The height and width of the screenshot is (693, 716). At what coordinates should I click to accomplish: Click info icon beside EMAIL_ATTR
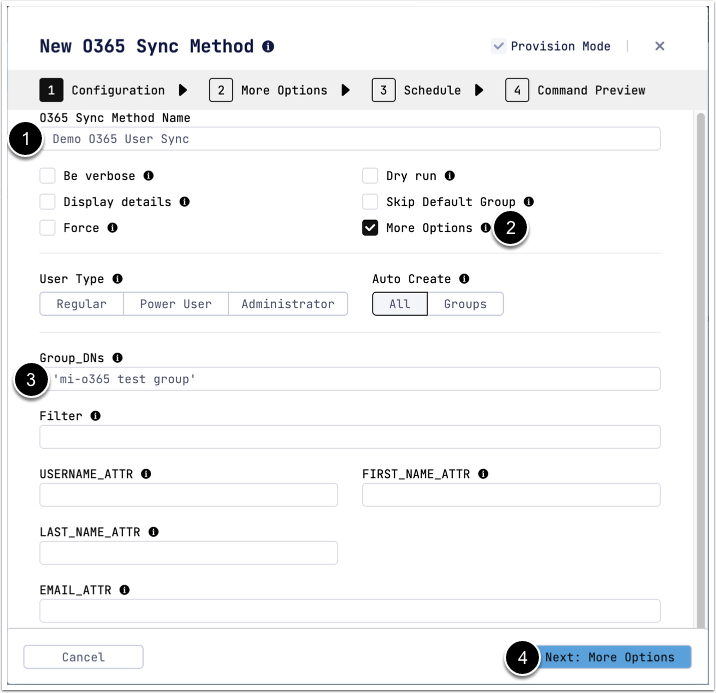(125, 590)
